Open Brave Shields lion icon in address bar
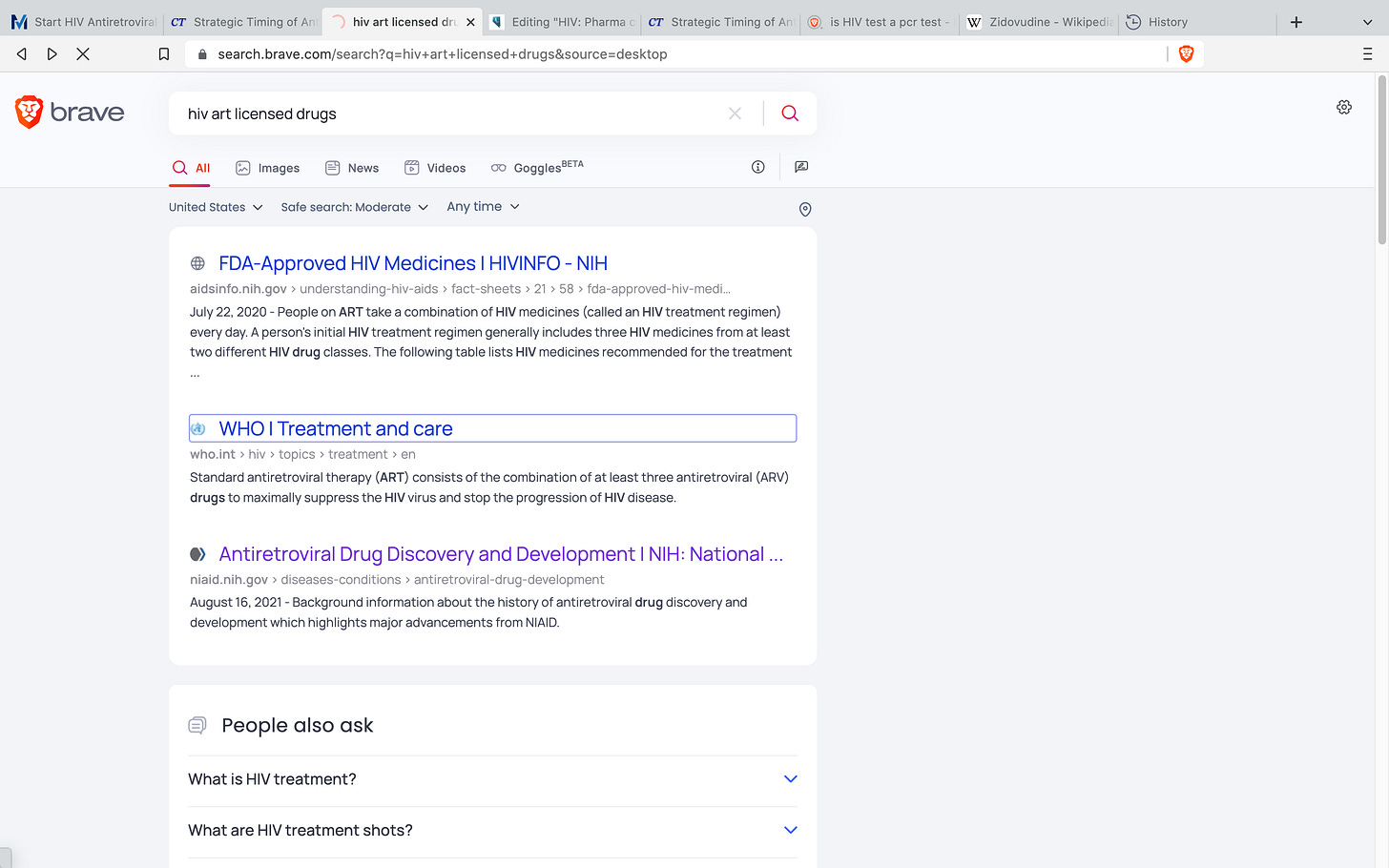 [x=1187, y=54]
